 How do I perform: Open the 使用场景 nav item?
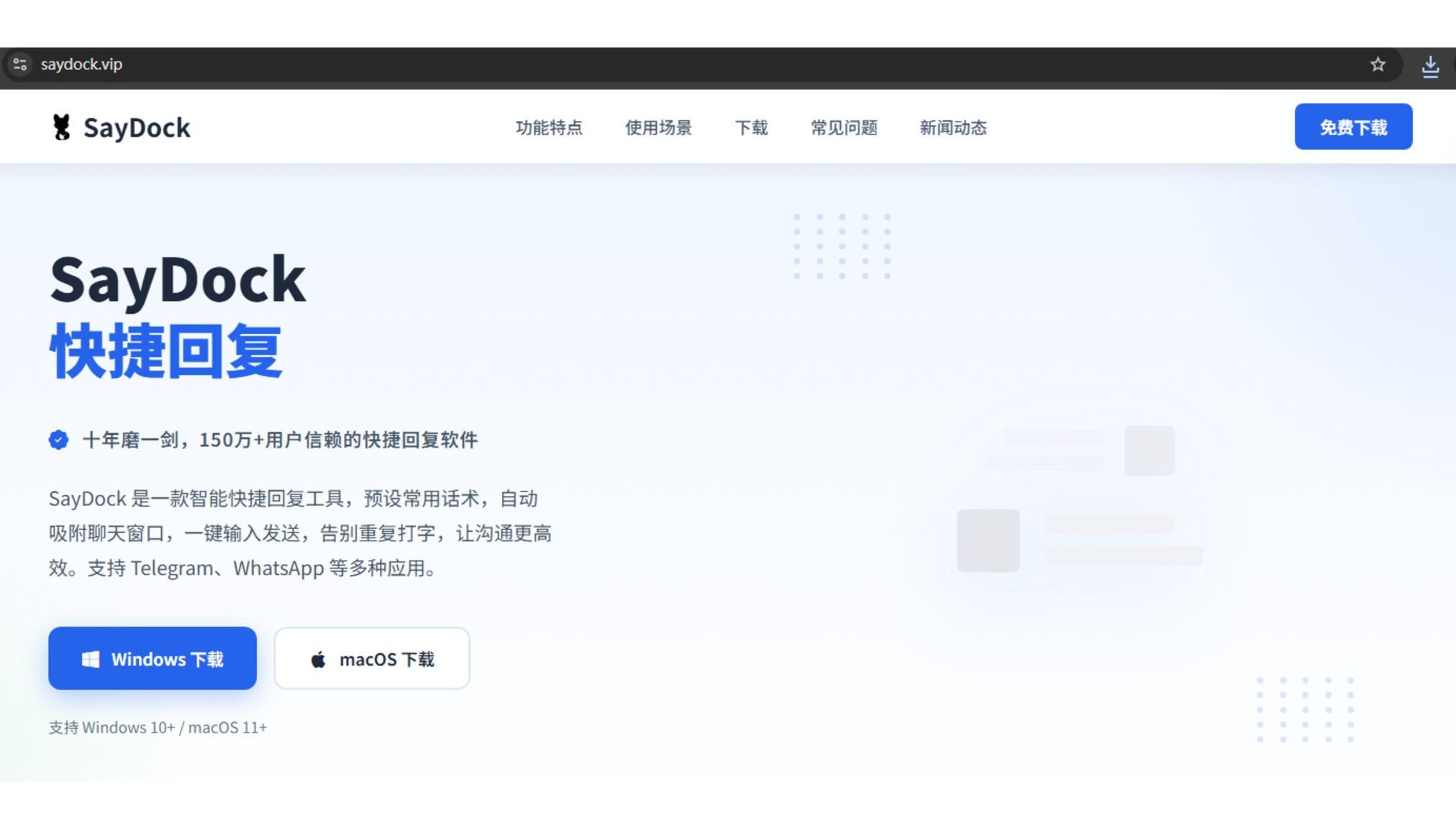pyautogui.click(x=658, y=128)
